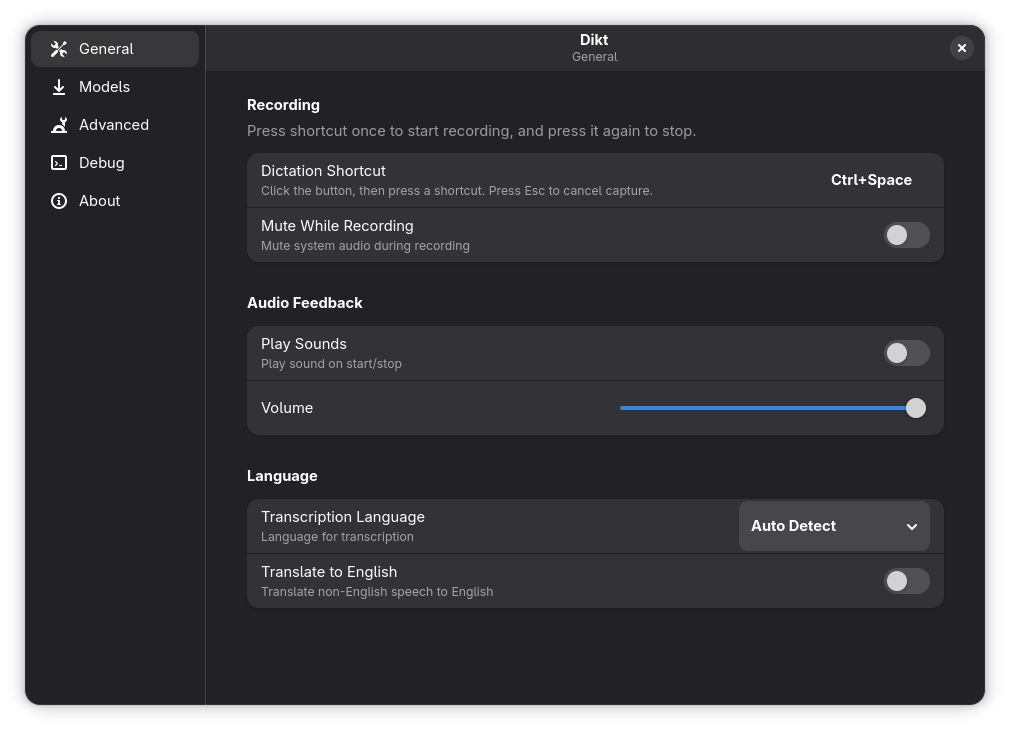Close the Dikt settings window
This screenshot has height=730, width=1010.
tap(961, 48)
